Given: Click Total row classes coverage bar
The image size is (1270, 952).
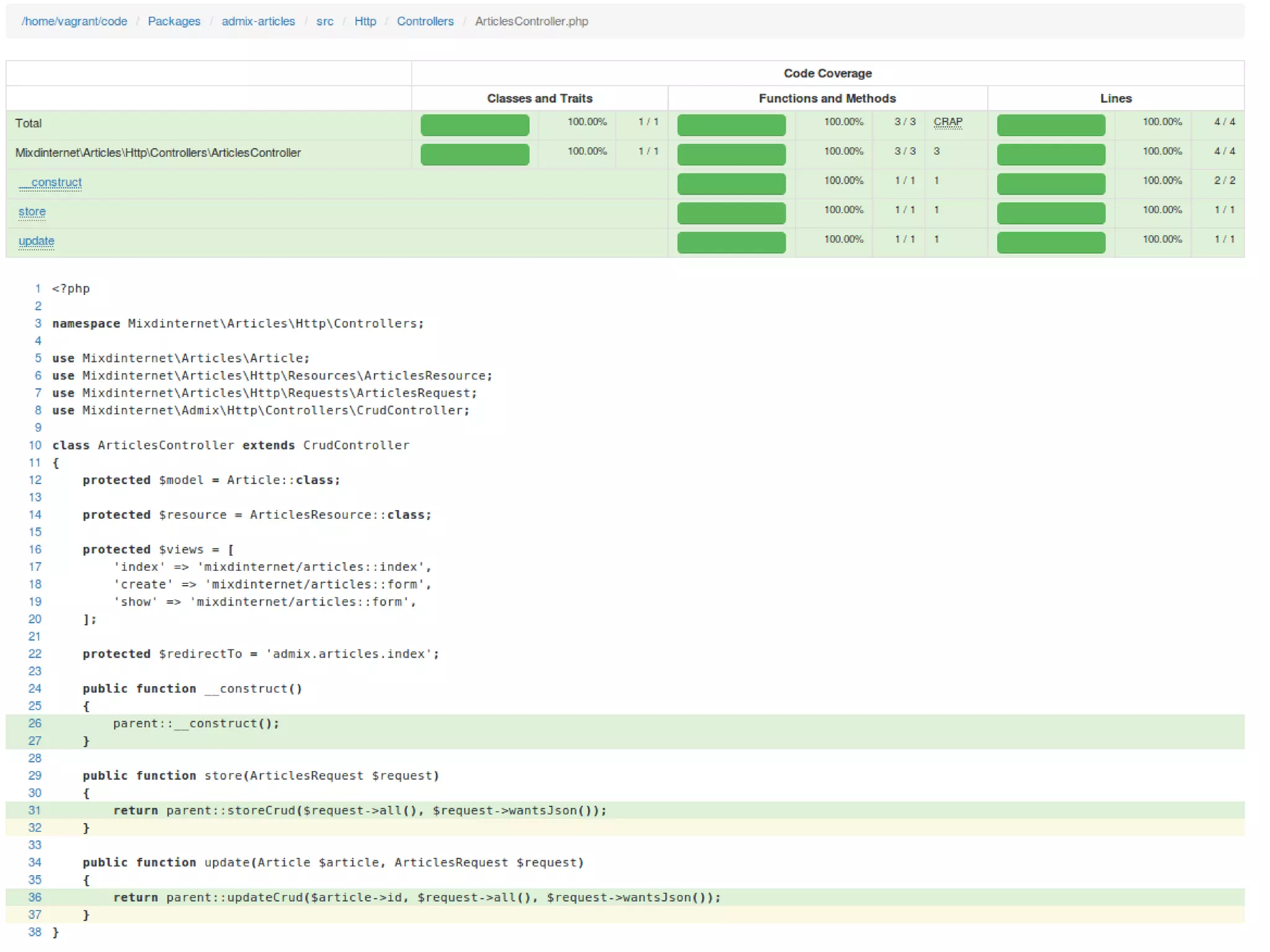Looking at the screenshot, I should tap(474, 125).
